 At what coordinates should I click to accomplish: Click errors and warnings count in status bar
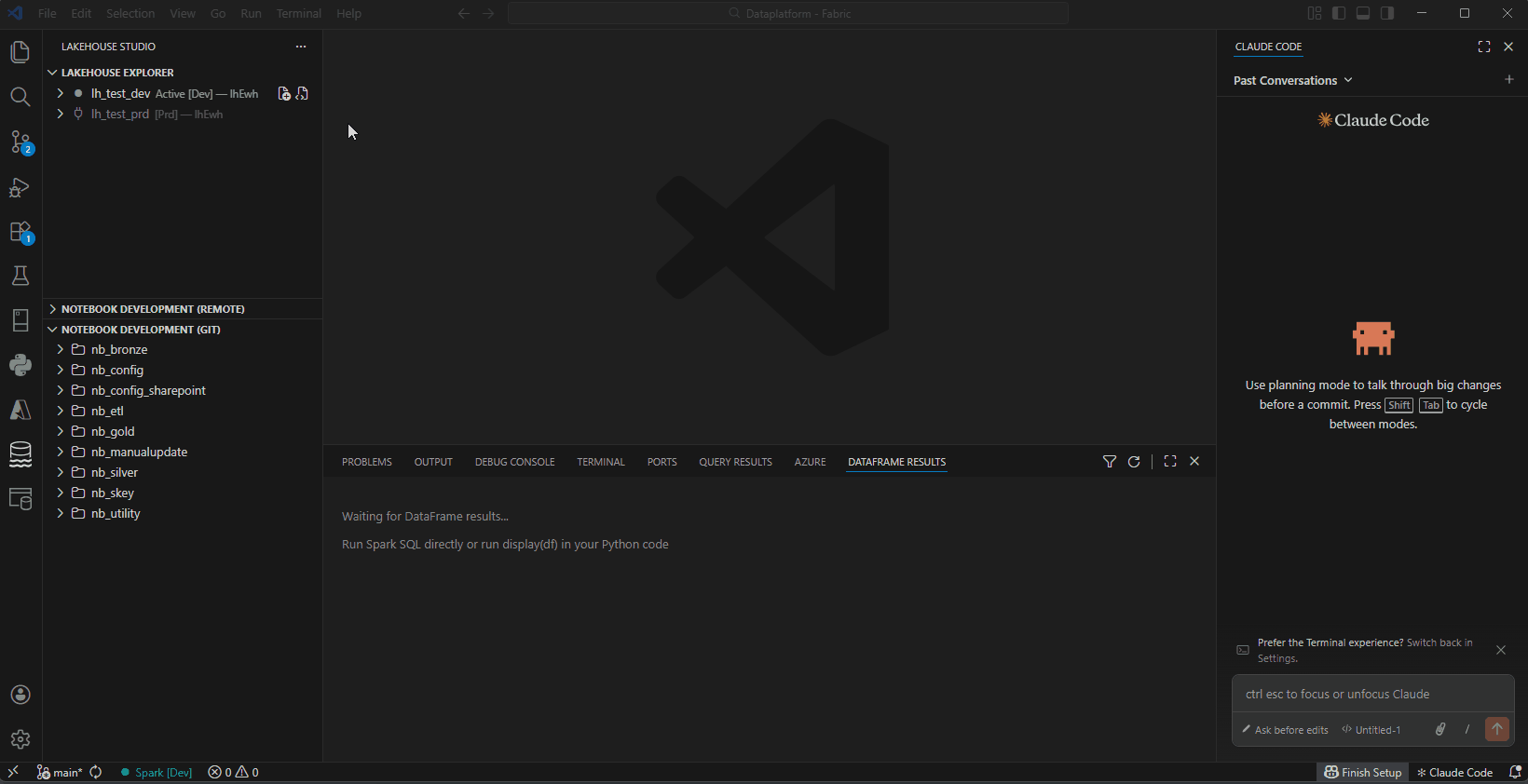coord(233,772)
